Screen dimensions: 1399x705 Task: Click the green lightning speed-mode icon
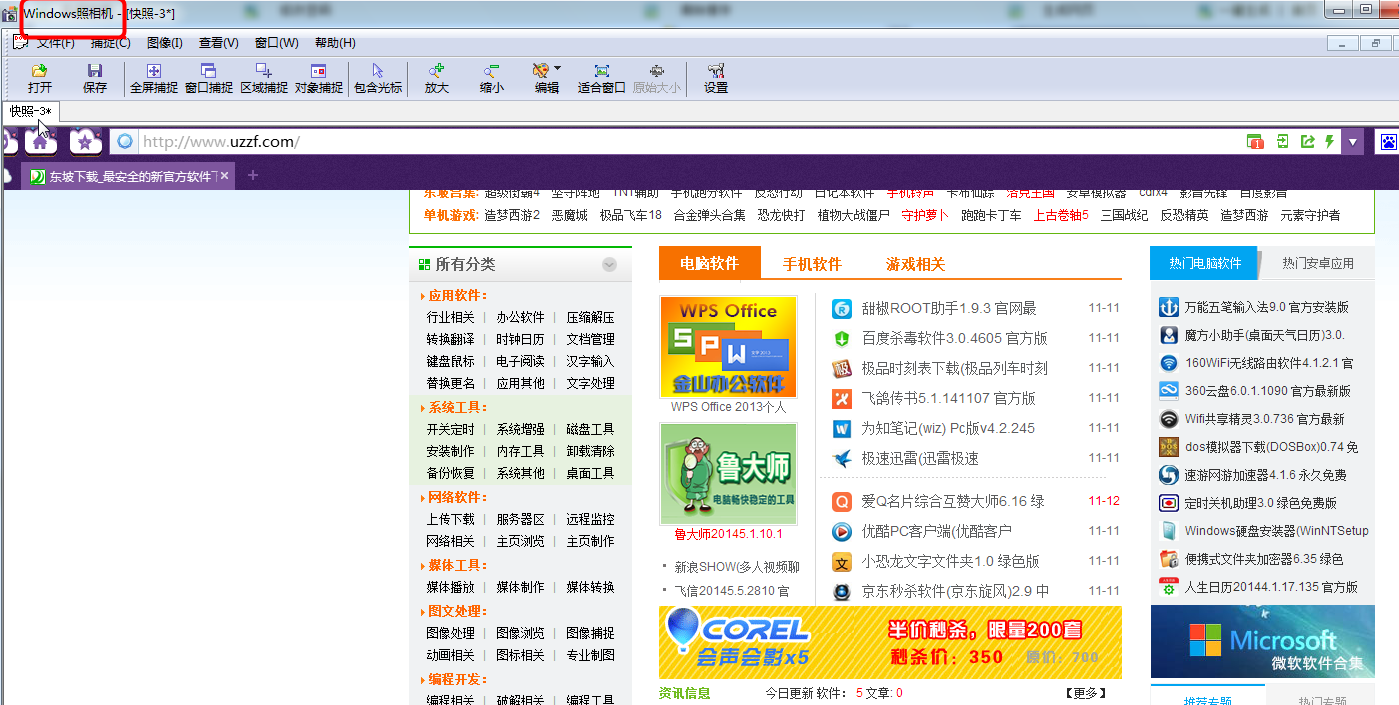1330,142
